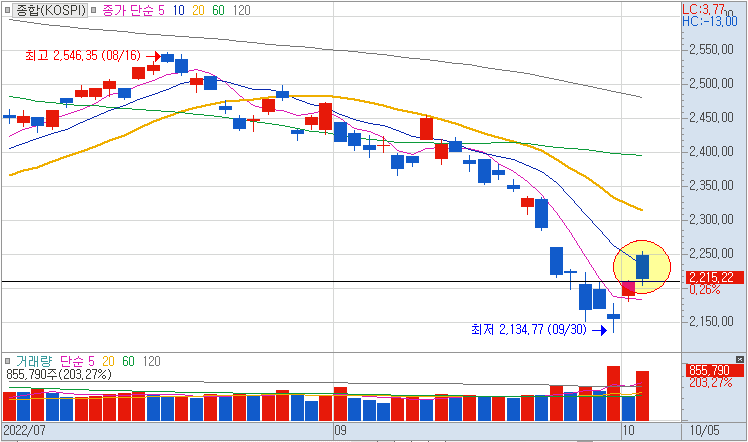Click the volume panel's 단순 label
The width and height of the screenshot is (748, 442).
tap(72, 361)
